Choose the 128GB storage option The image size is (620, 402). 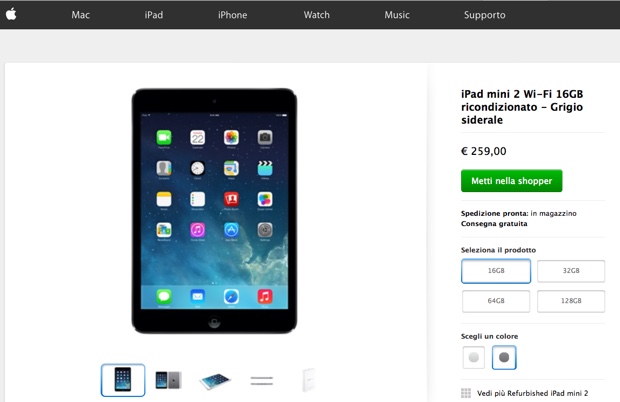[571, 301]
